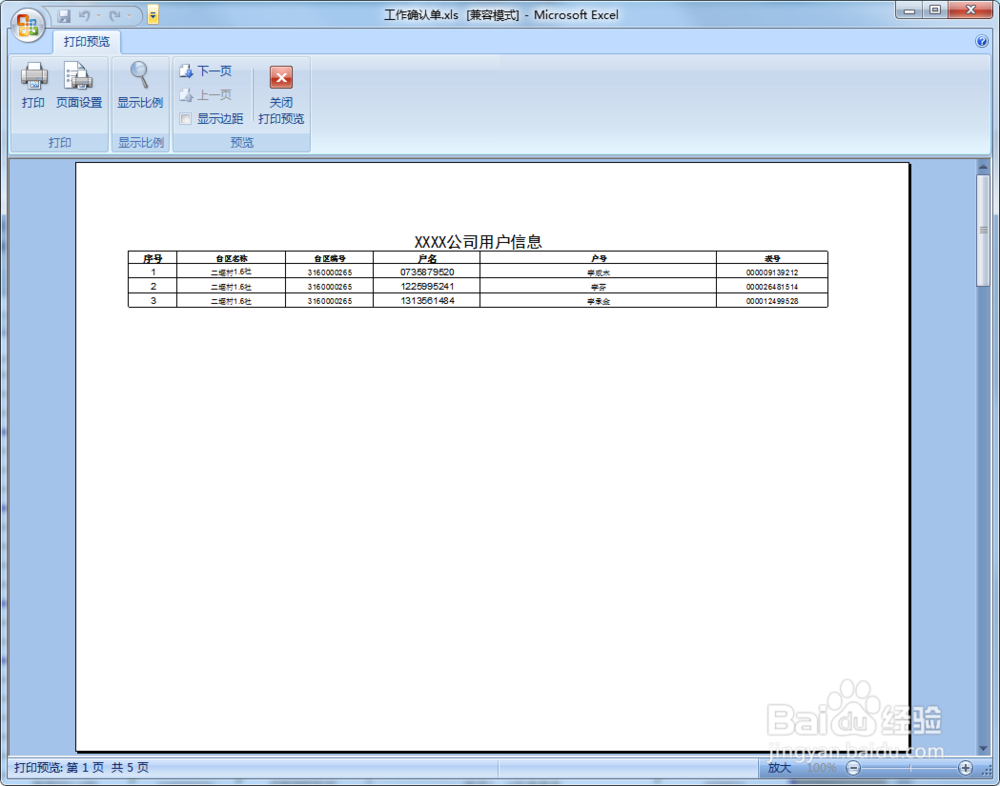Open 页面设置 page setup
1000x786 pixels.
pyautogui.click(x=79, y=85)
